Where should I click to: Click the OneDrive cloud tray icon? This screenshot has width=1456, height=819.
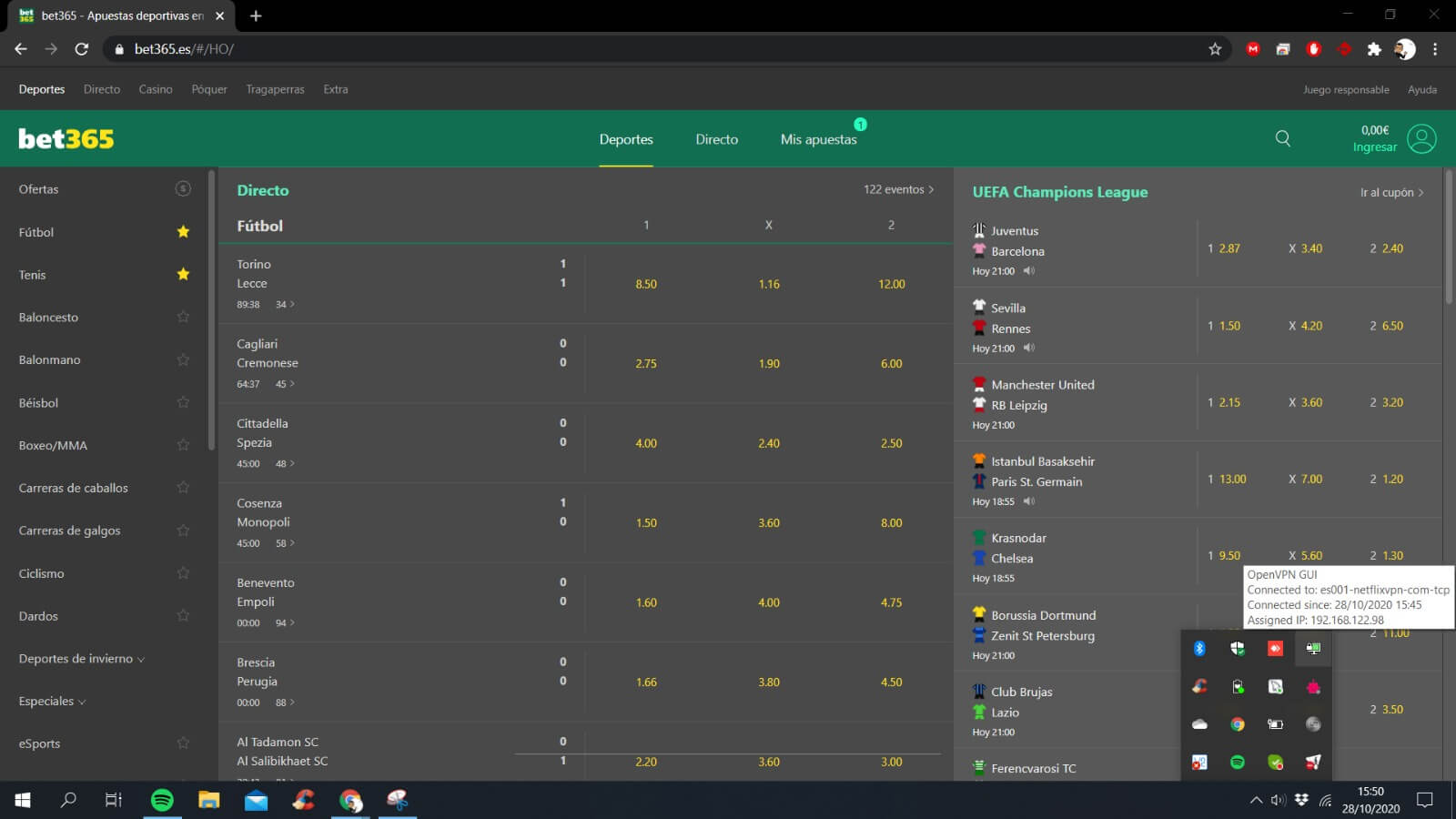(1199, 724)
